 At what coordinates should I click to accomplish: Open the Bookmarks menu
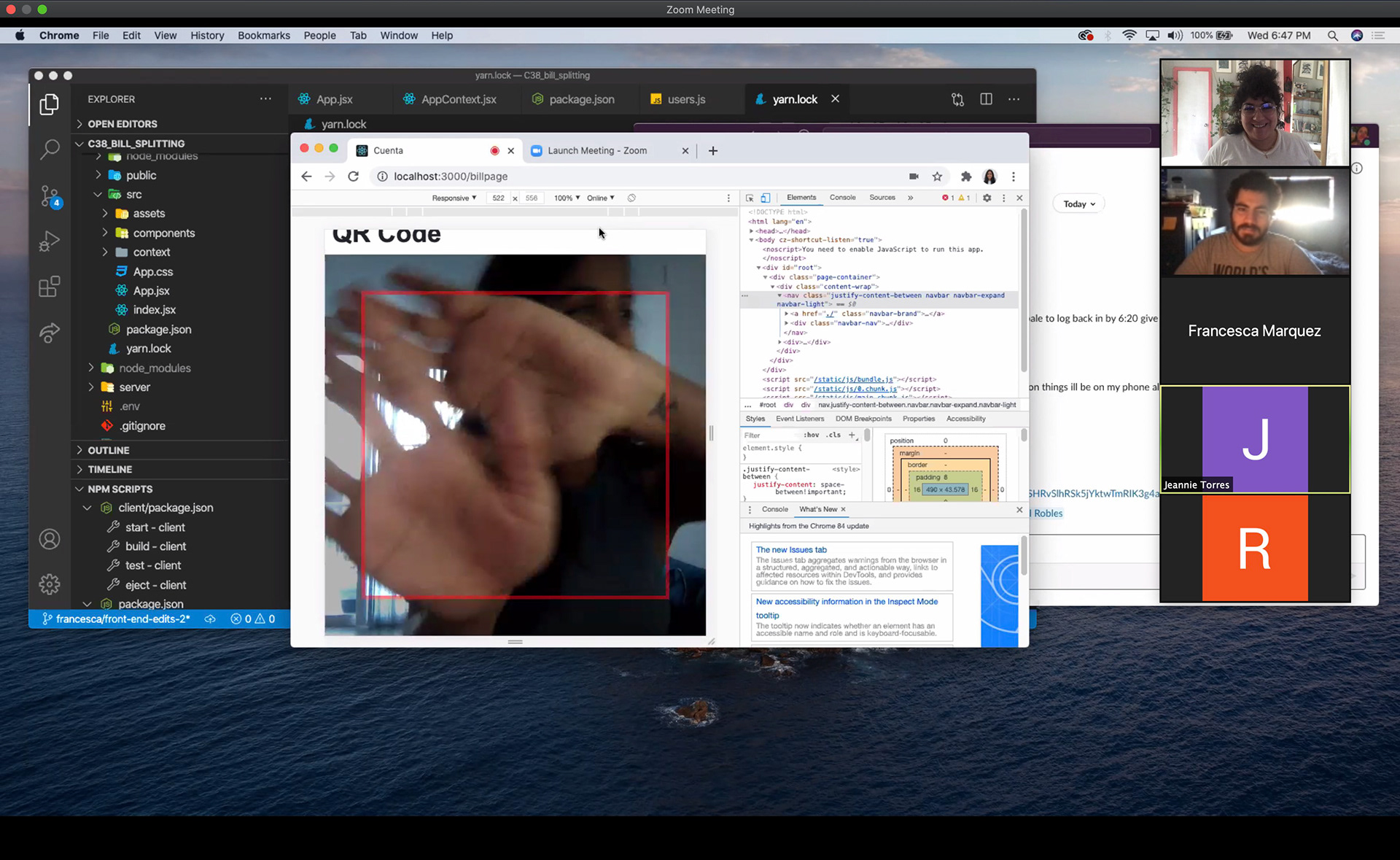point(263,35)
